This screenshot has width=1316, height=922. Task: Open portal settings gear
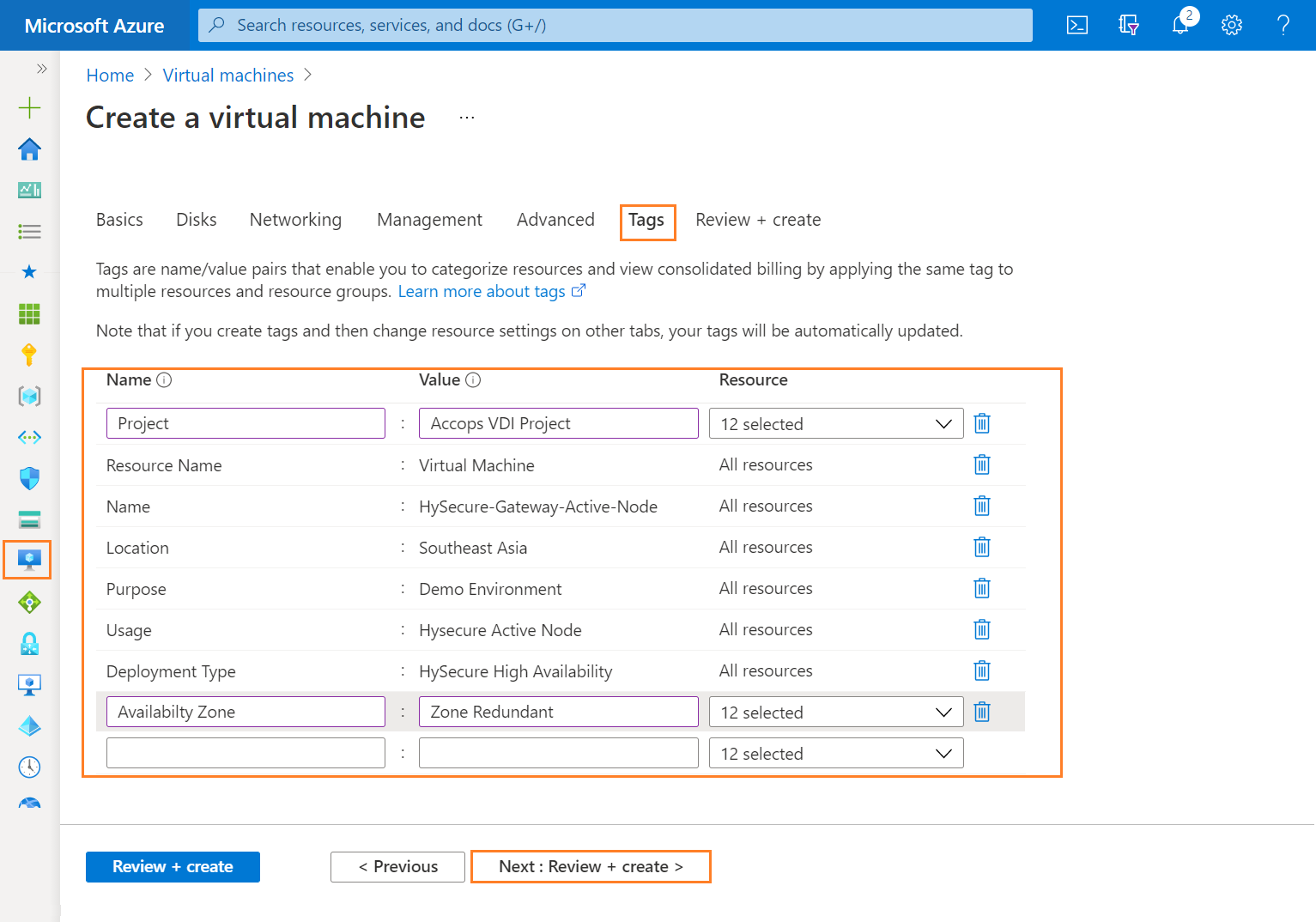(1232, 25)
